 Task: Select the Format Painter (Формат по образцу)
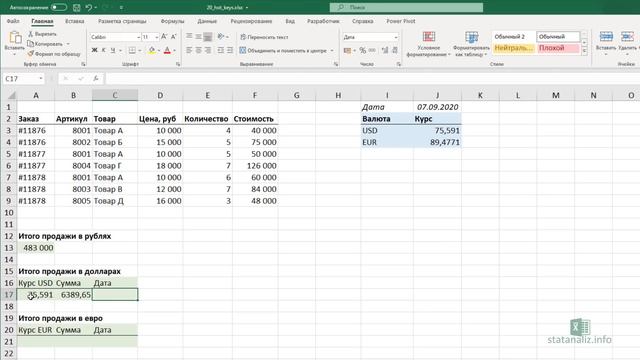point(53,53)
